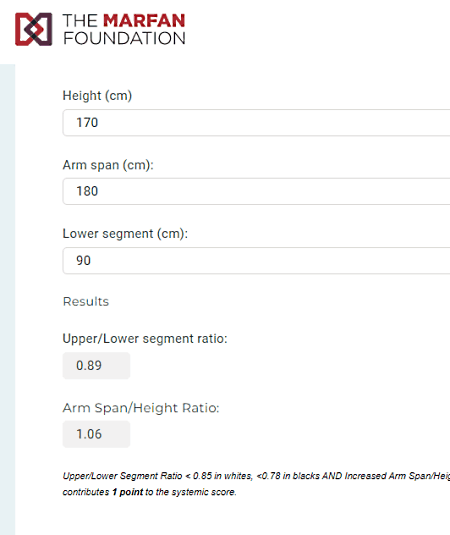Screen dimensions: 450x535
Task: Click the Upper/Lower segment ratio label
Action: [145, 339]
